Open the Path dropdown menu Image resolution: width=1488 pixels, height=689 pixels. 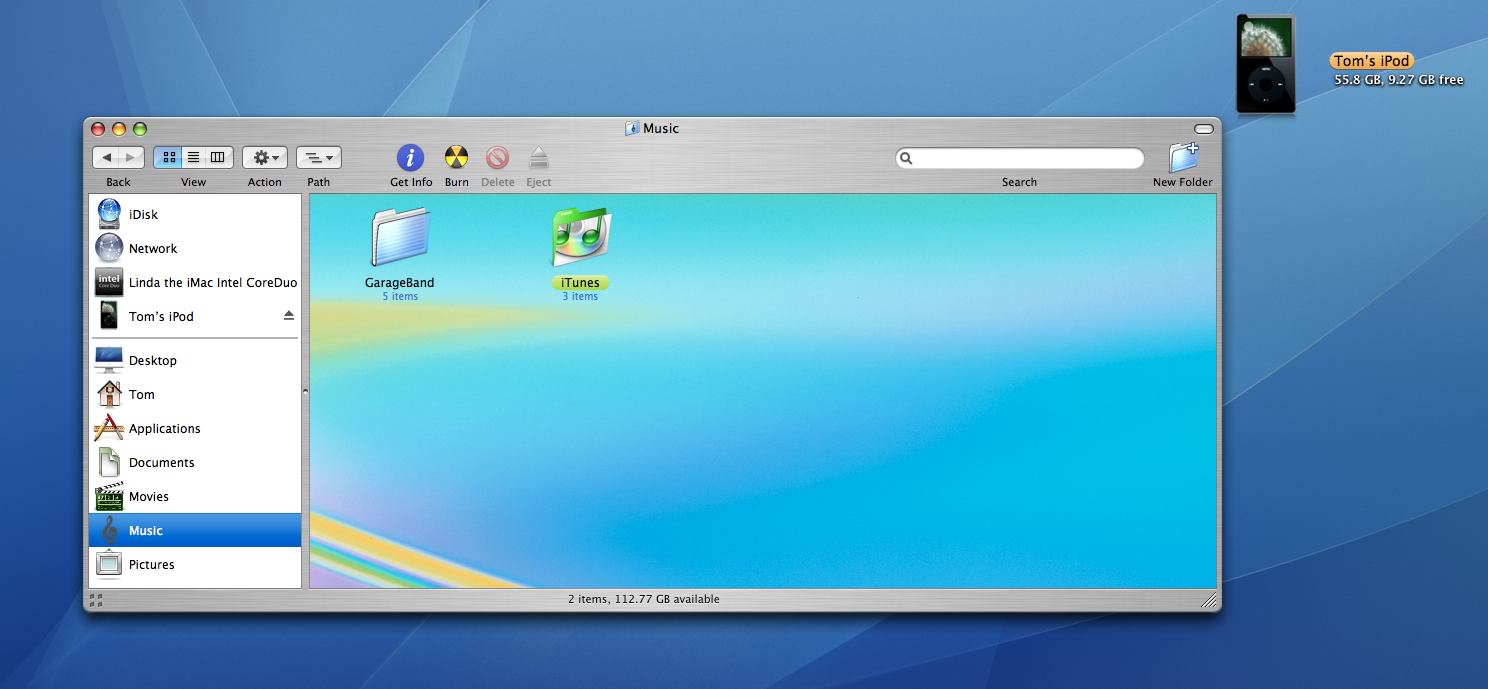coord(319,158)
